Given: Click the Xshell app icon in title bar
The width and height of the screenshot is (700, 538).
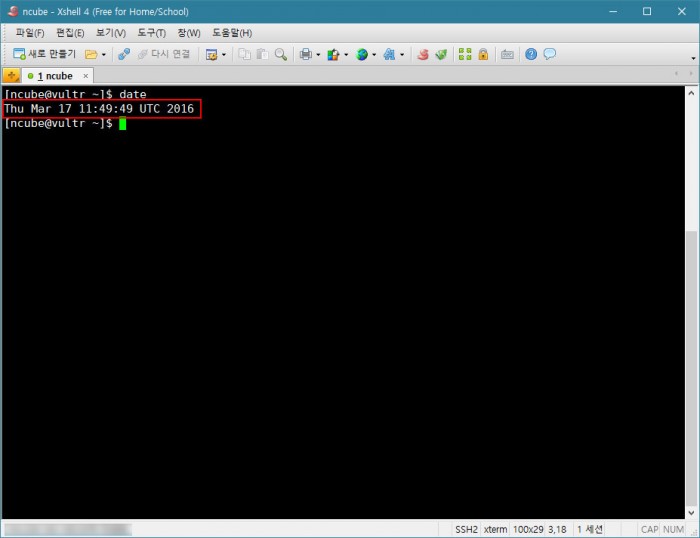Looking at the screenshot, I should [13, 11].
